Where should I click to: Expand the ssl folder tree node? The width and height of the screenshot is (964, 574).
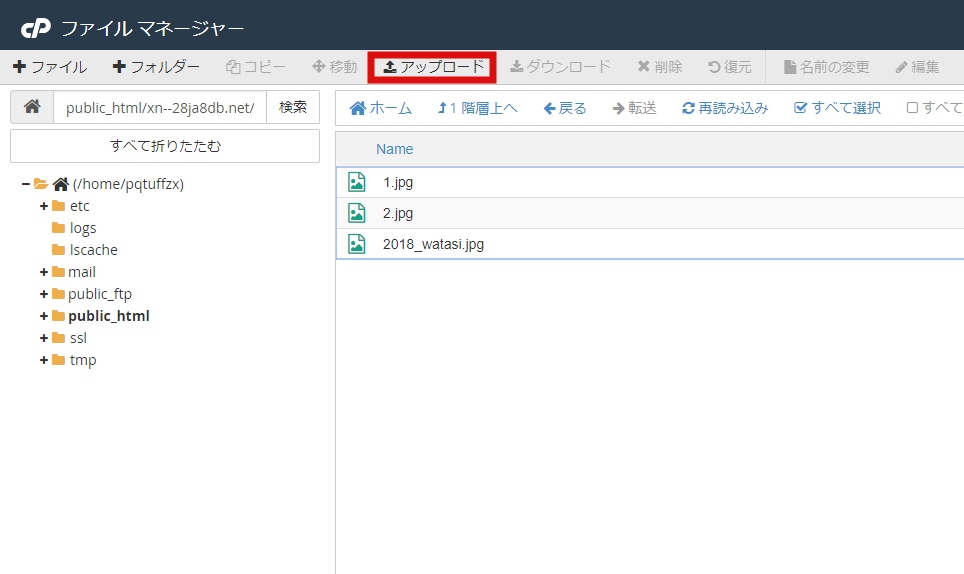[x=44, y=338]
